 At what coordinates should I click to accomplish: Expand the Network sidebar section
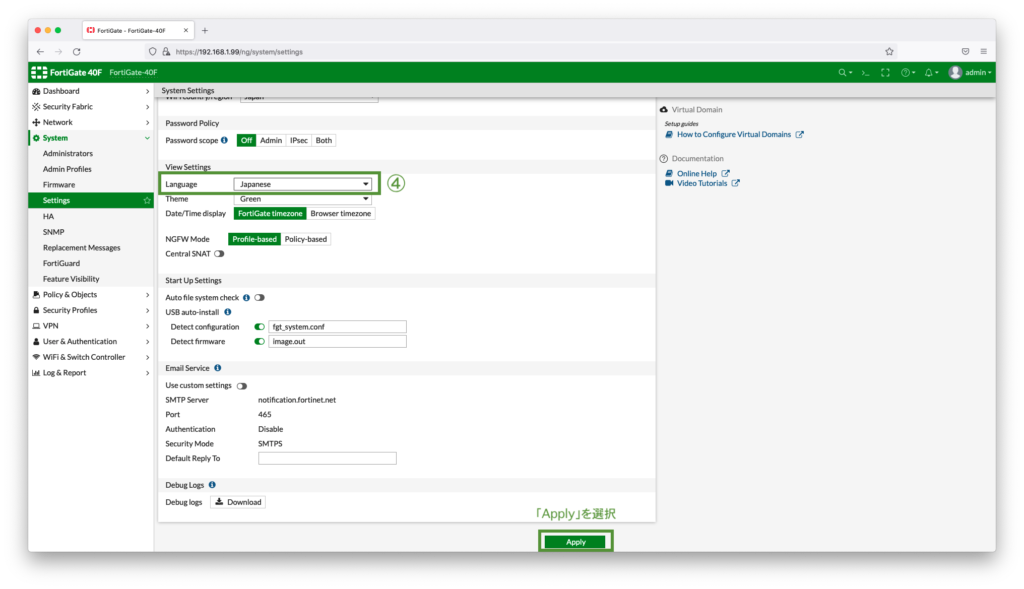(x=91, y=122)
